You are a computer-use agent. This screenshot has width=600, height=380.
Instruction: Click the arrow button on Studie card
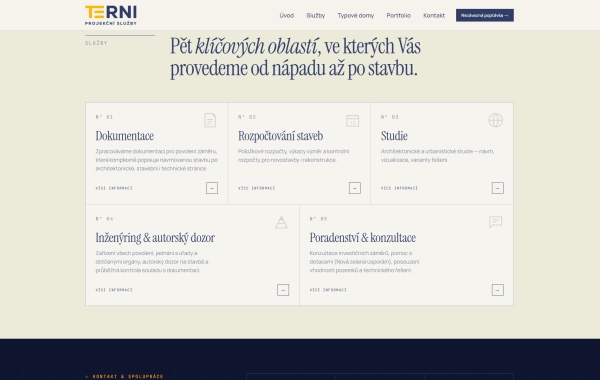click(497, 188)
